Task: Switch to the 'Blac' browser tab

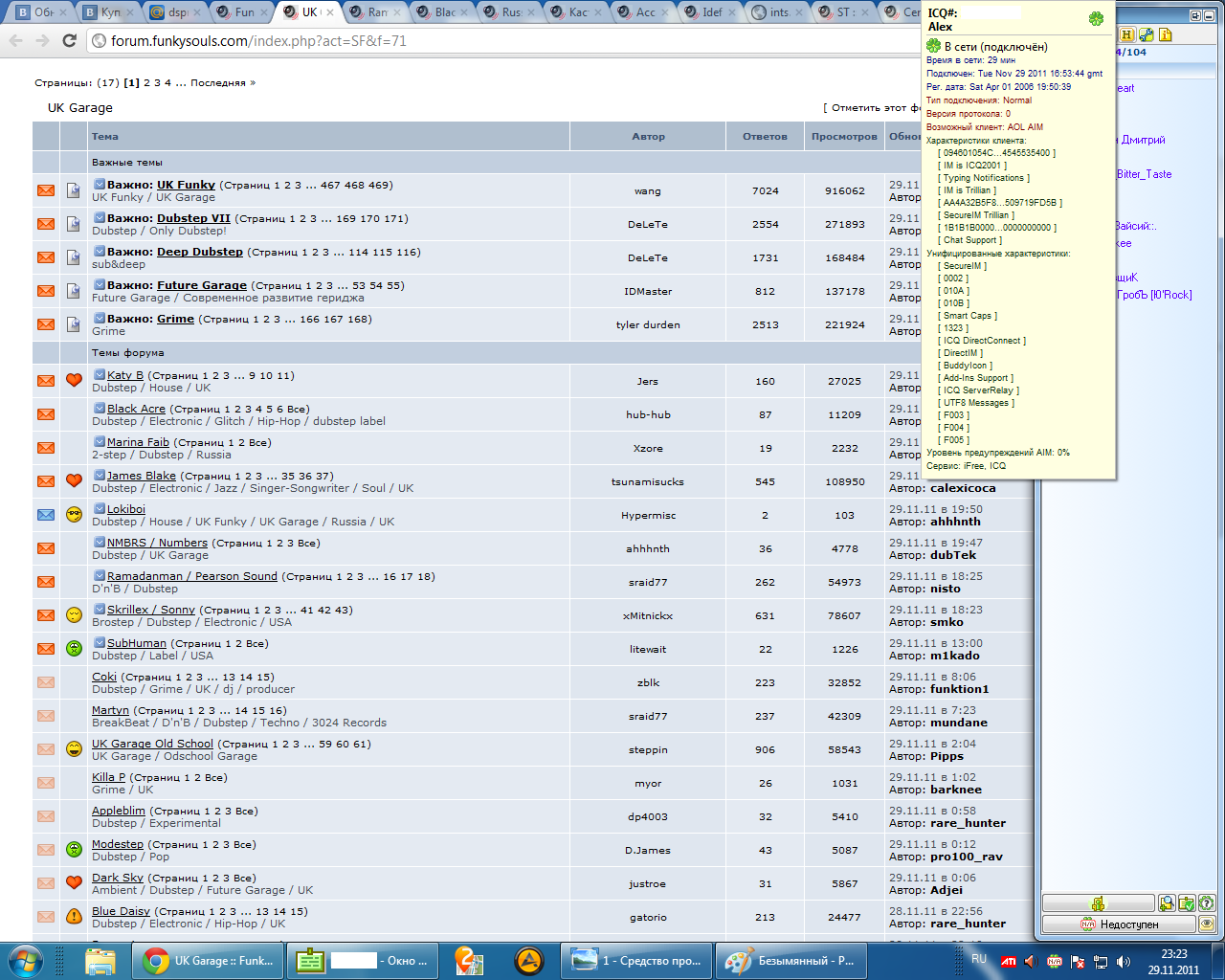Action: (x=441, y=12)
